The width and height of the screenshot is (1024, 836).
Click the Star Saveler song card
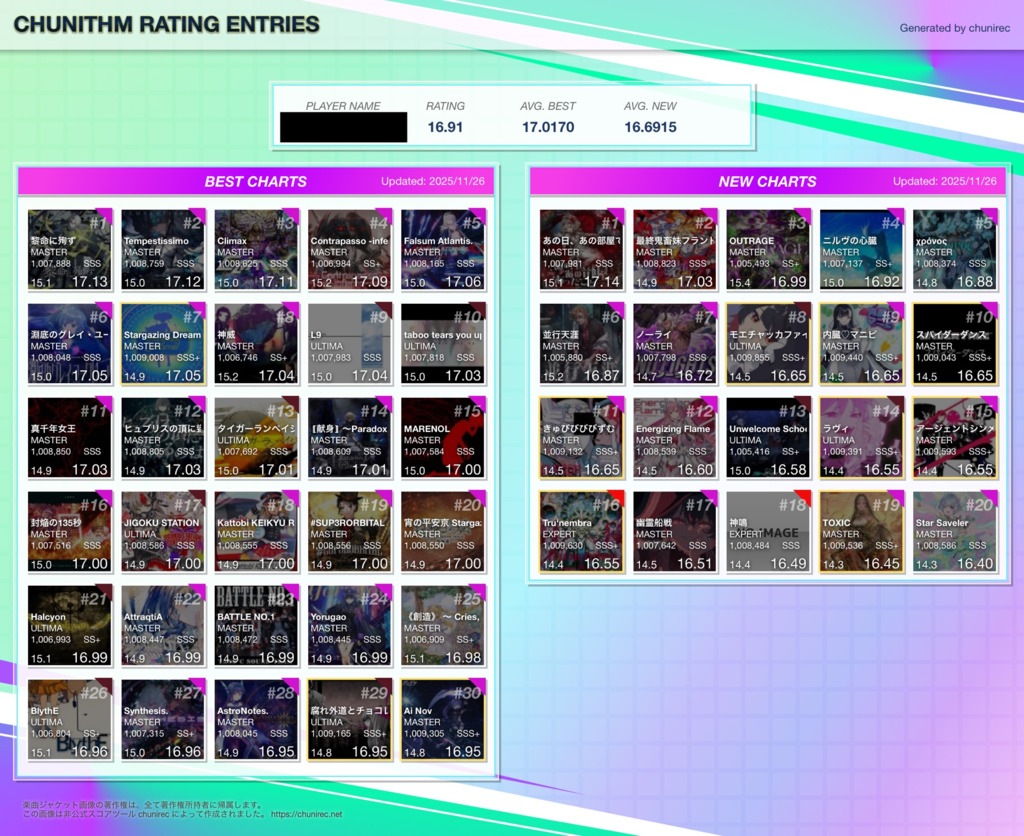coord(955,532)
